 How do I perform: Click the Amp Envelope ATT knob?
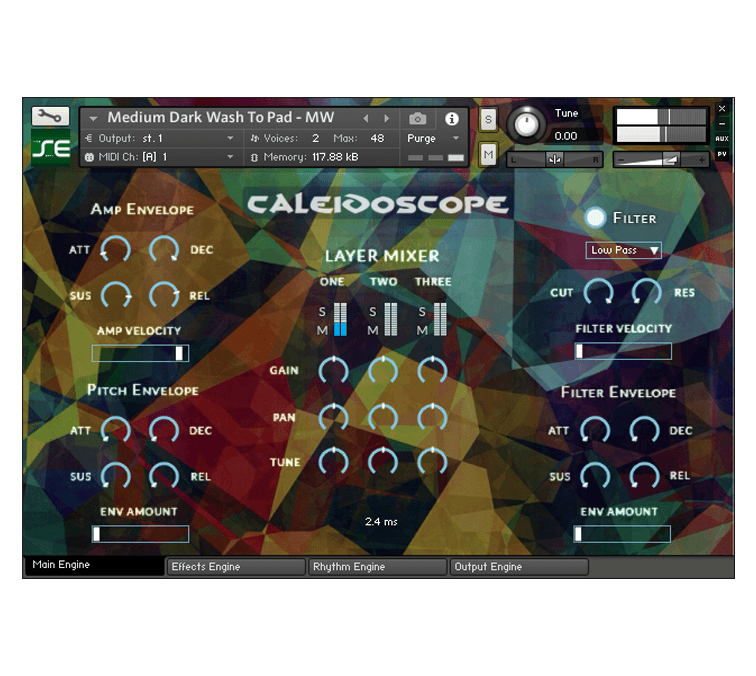pyautogui.click(x=116, y=250)
